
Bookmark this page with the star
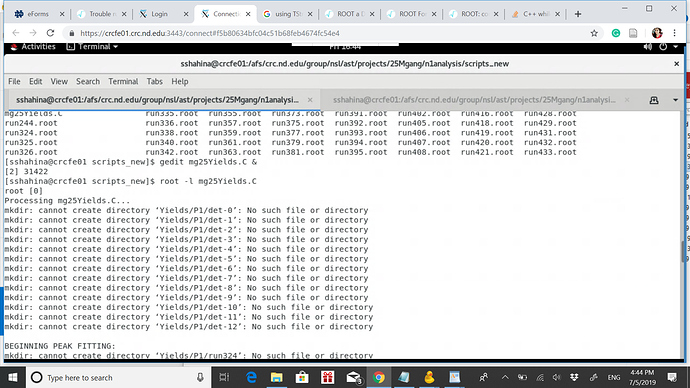pyautogui.click(x=594, y=33)
